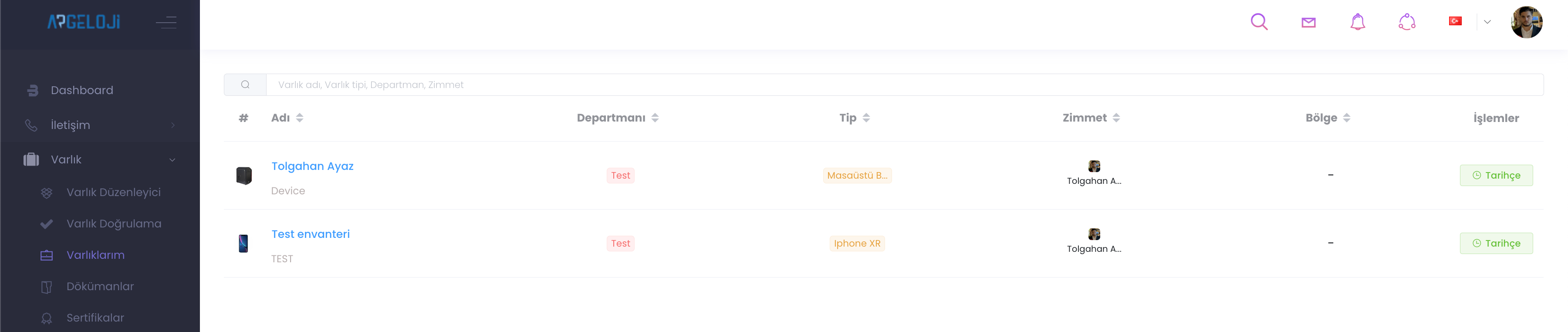This screenshot has height=332, width=1568.
Task: Expand the language dropdown arrow
Action: click(x=1487, y=22)
